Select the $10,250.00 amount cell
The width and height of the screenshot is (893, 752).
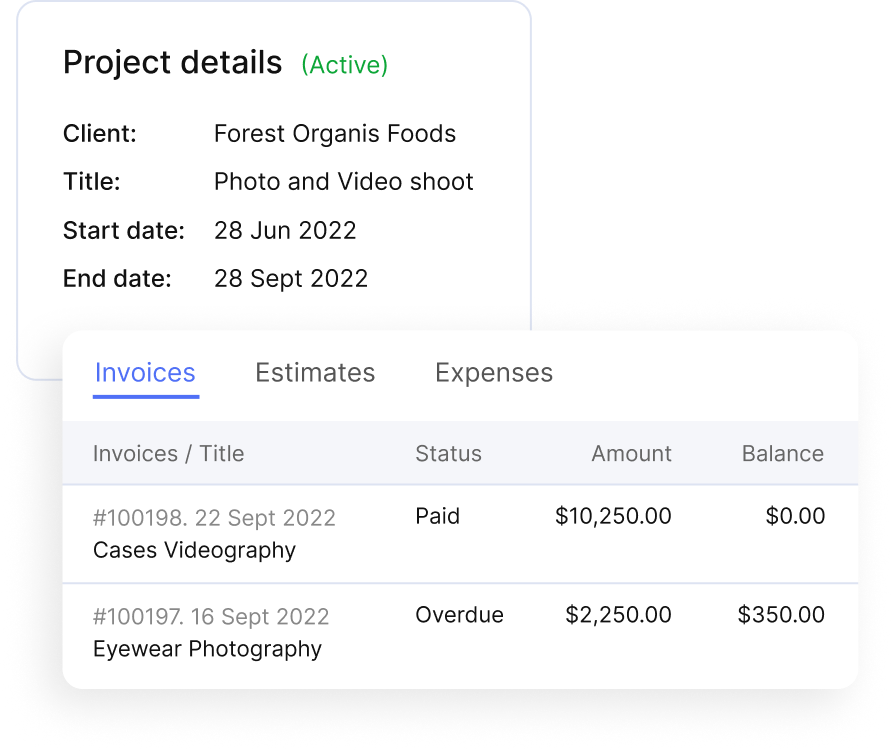pyautogui.click(x=613, y=516)
